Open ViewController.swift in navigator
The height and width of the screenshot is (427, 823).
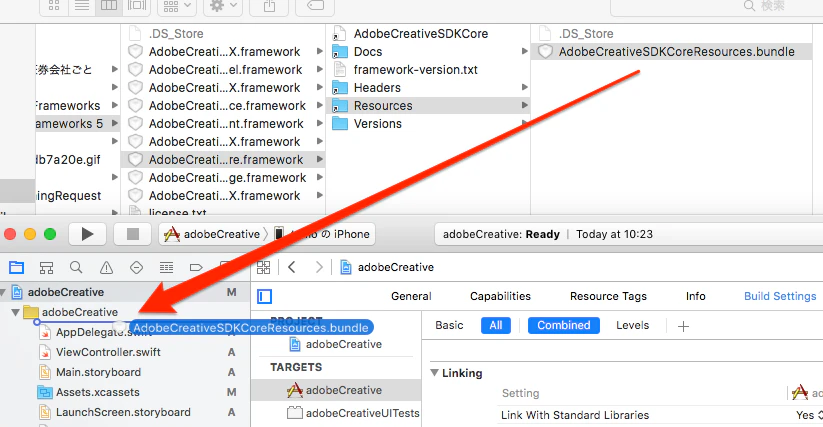pyautogui.click(x=108, y=353)
